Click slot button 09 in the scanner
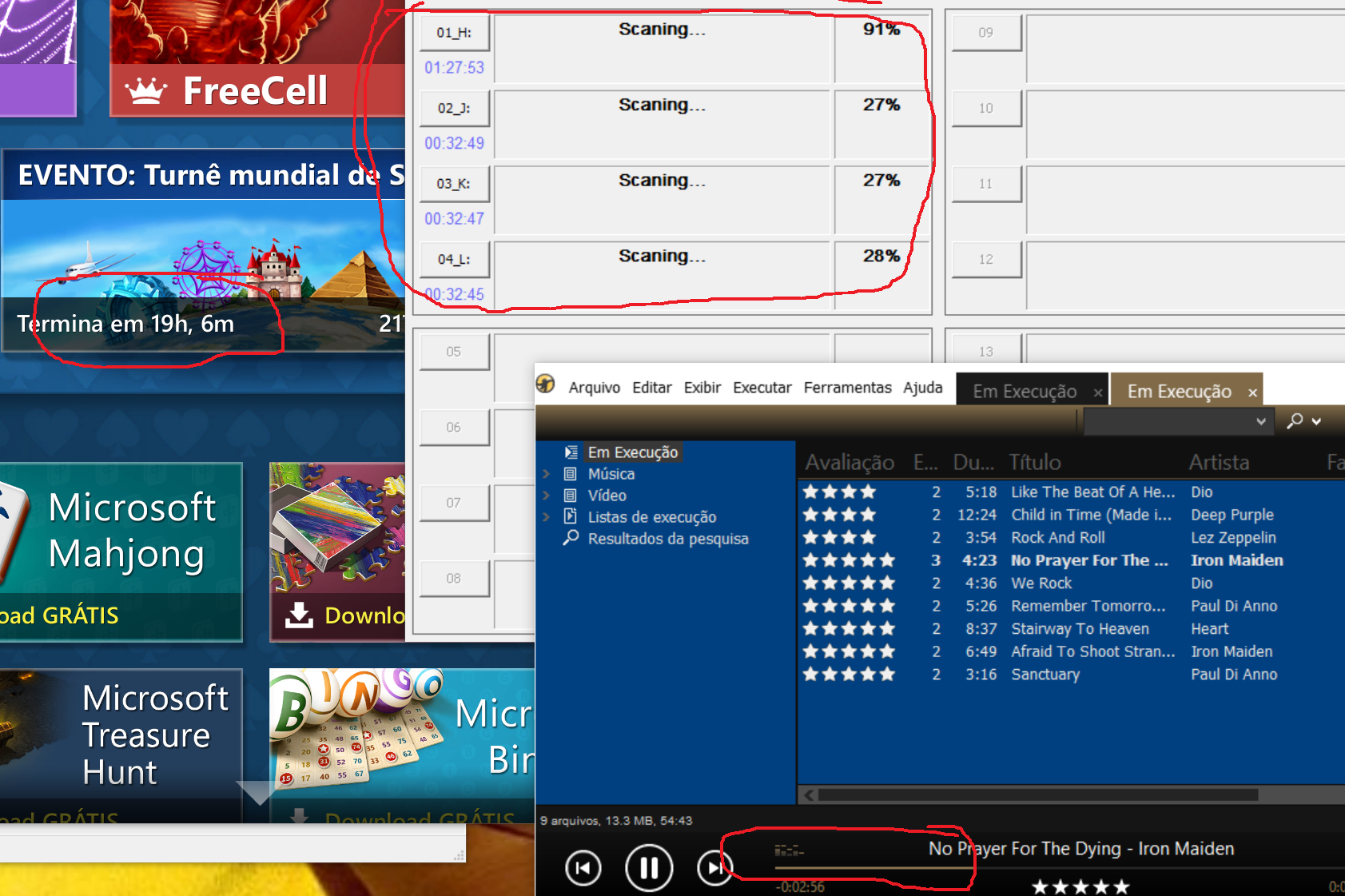 tap(986, 33)
